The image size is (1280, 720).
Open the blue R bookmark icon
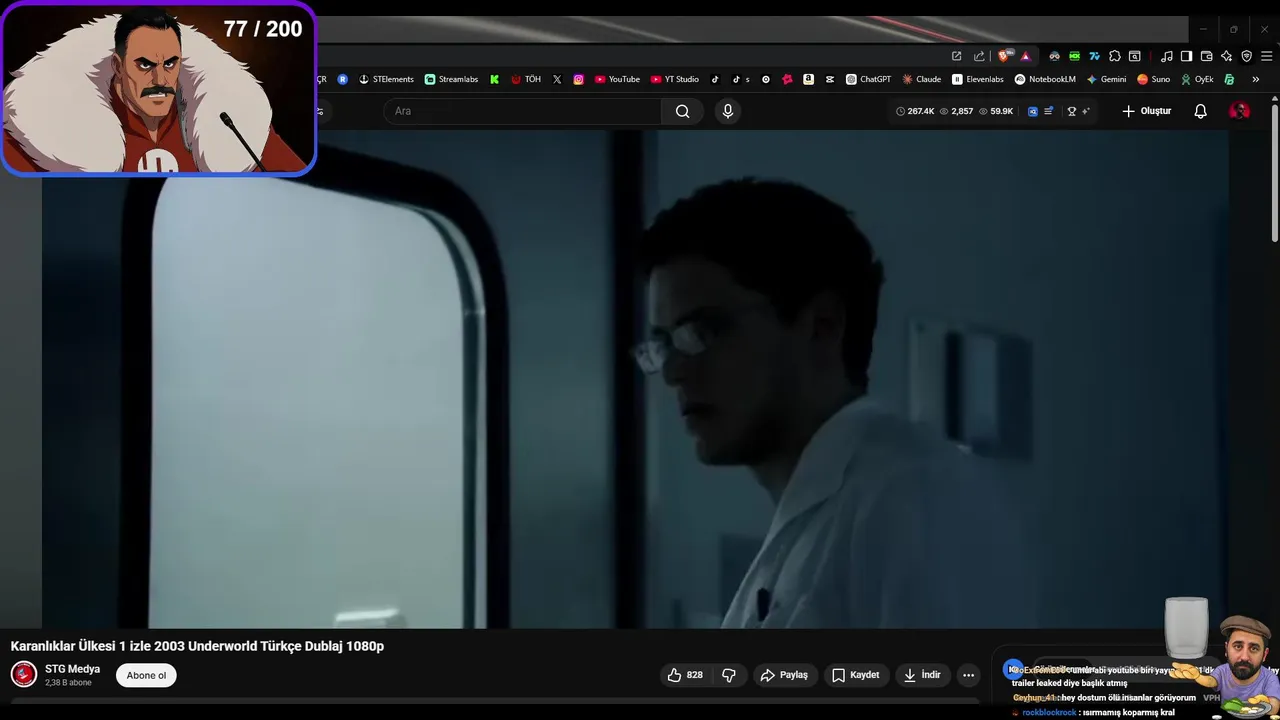click(x=343, y=79)
